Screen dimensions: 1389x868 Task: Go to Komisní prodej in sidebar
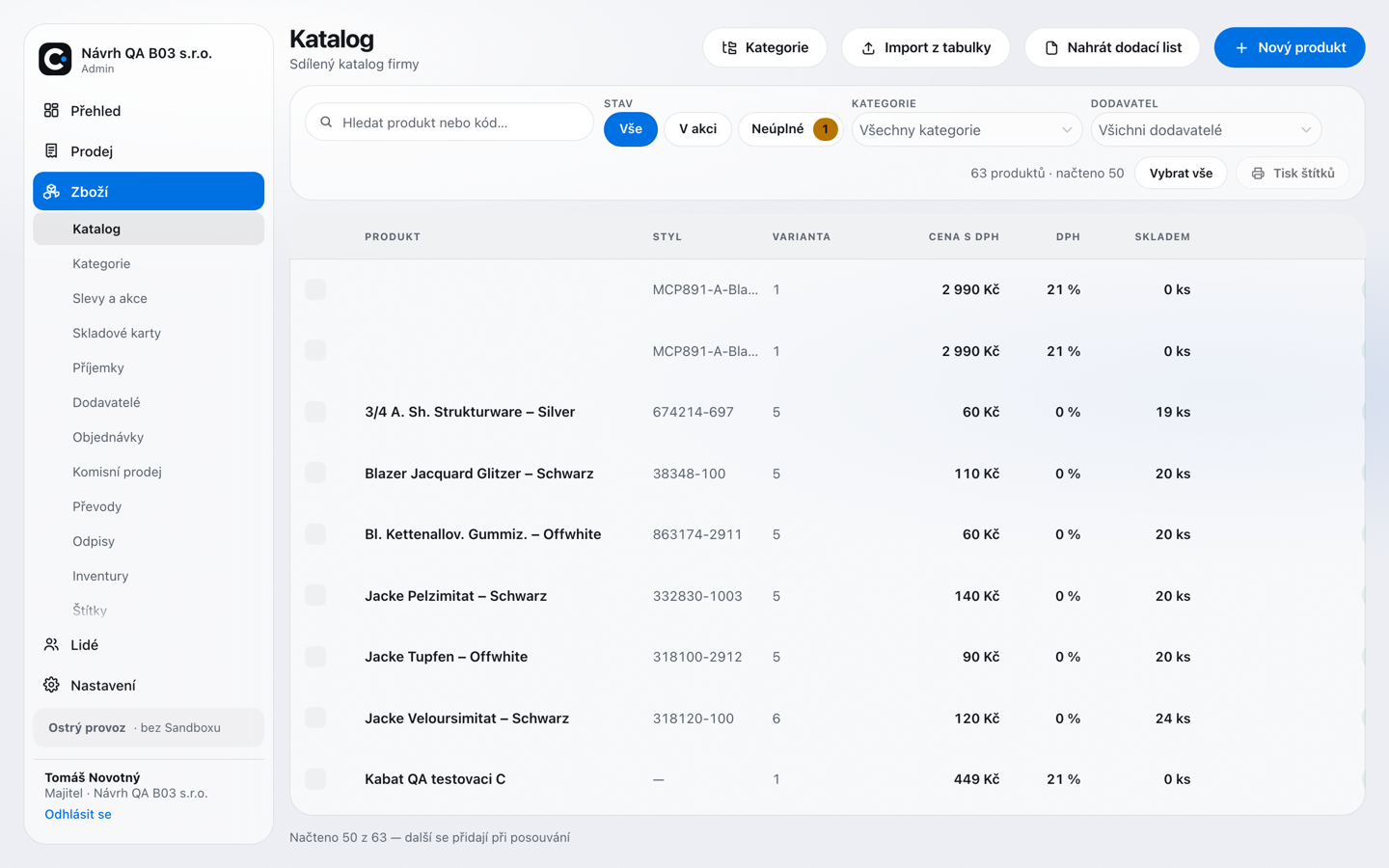[149, 472]
